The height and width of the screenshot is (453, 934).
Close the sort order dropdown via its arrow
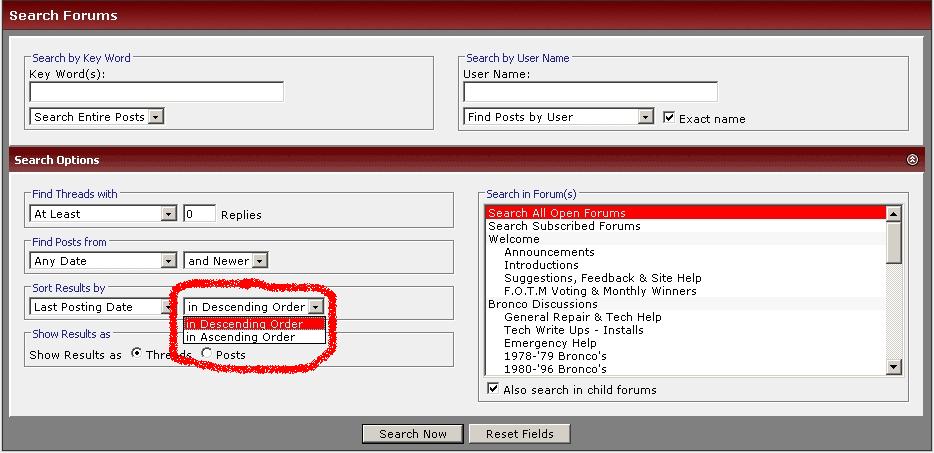(x=317, y=307)
